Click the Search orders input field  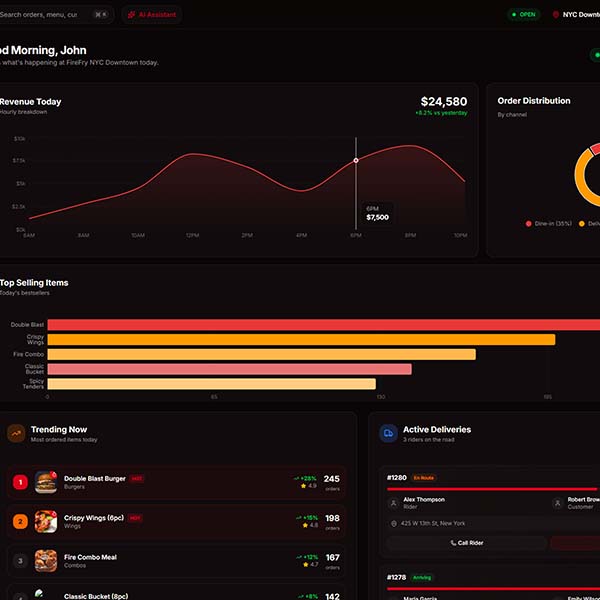[55, 15]
